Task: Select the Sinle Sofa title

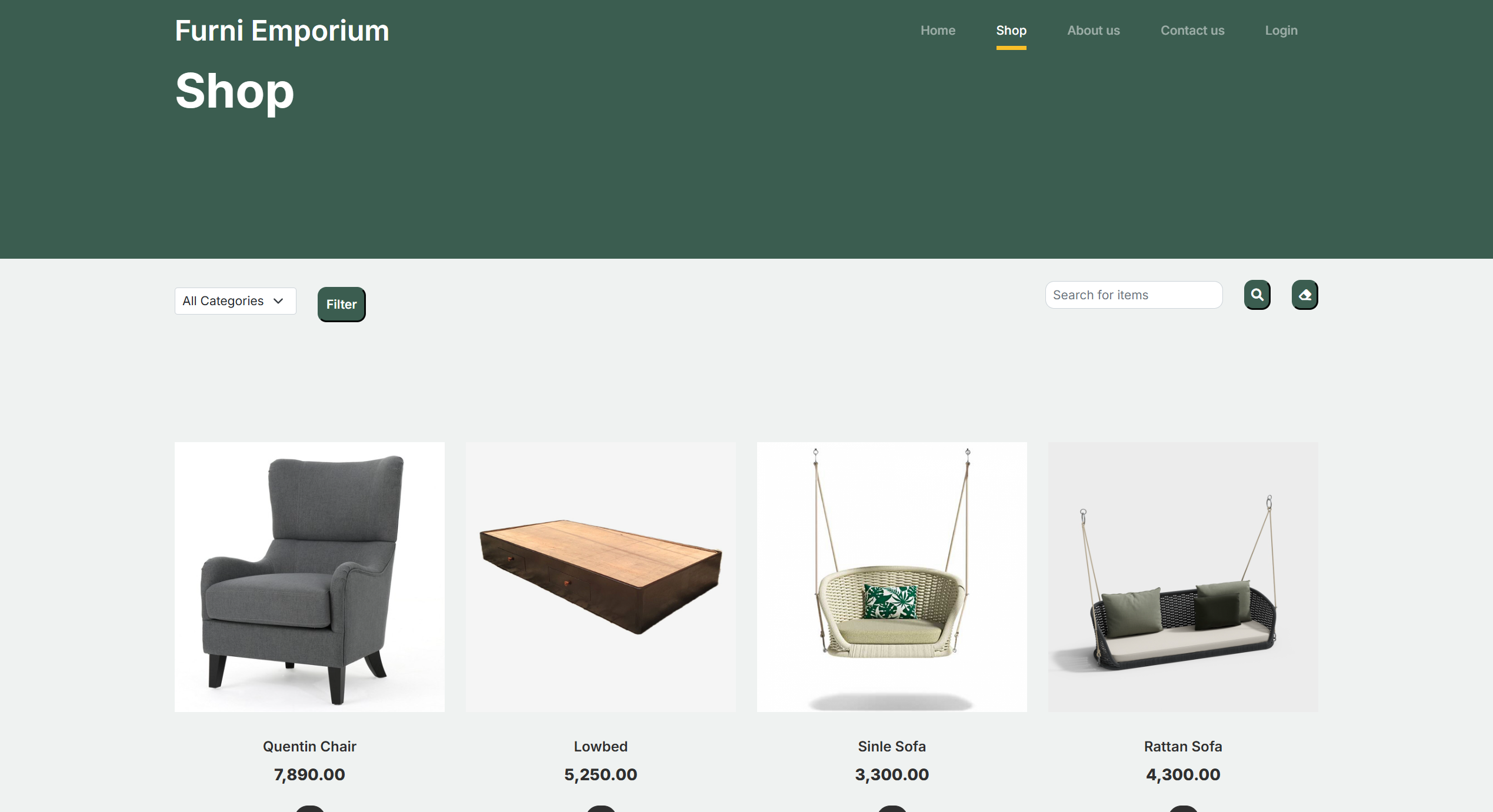Action: [x=892, y=746]
